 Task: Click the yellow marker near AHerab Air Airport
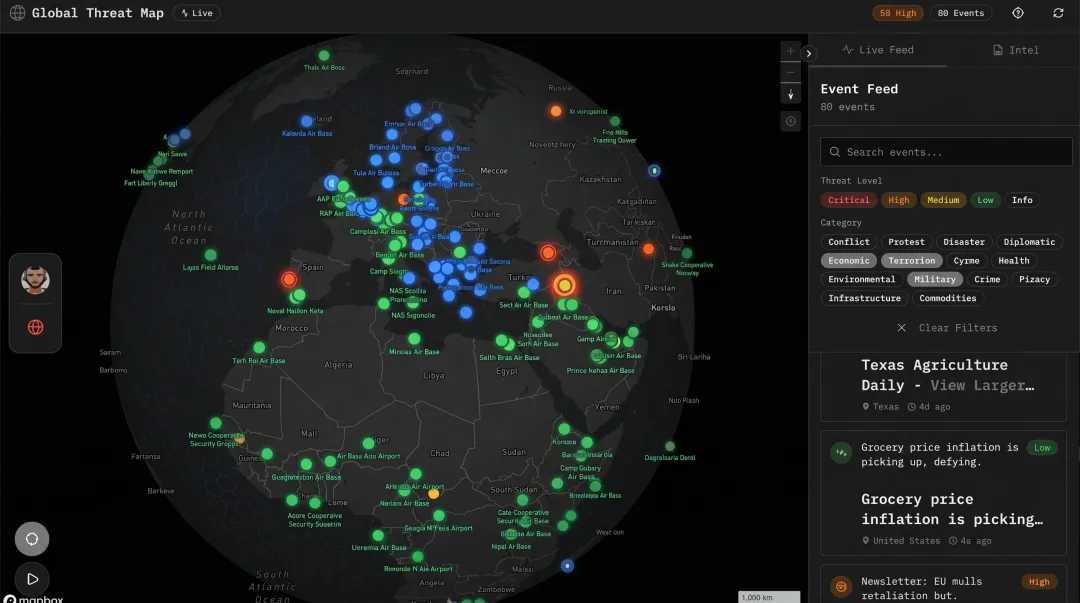(433, 493)
